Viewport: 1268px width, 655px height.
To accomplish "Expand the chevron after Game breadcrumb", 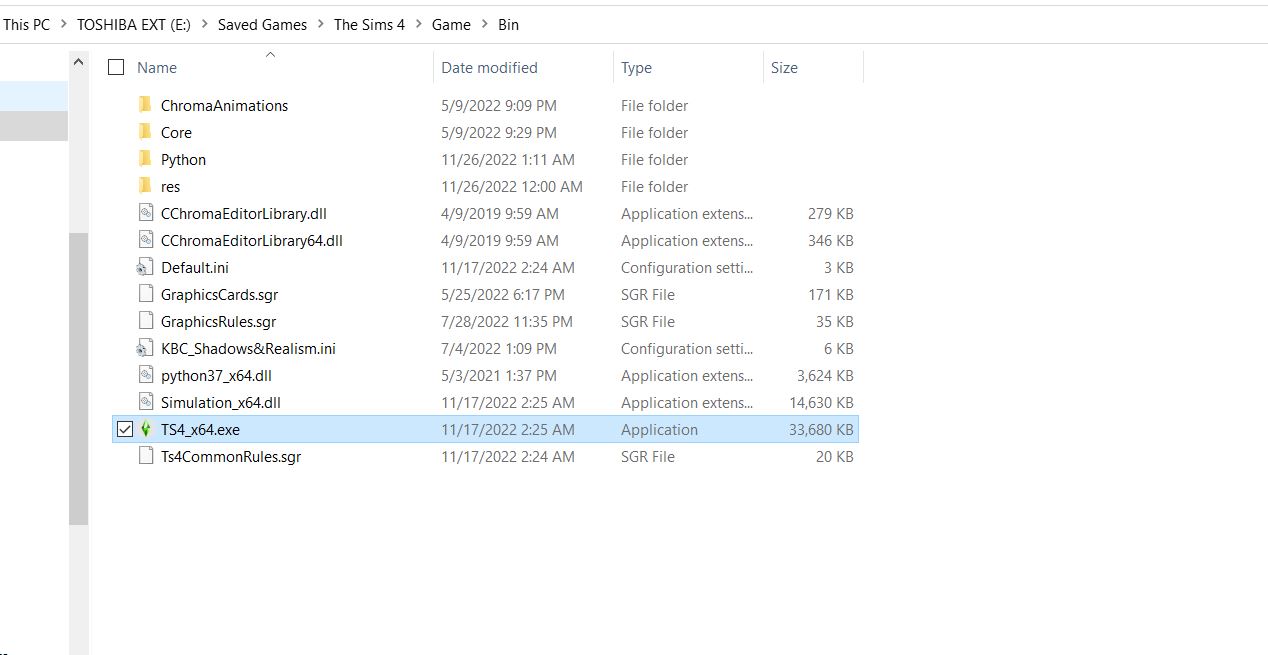I will [x=485, y=24].
